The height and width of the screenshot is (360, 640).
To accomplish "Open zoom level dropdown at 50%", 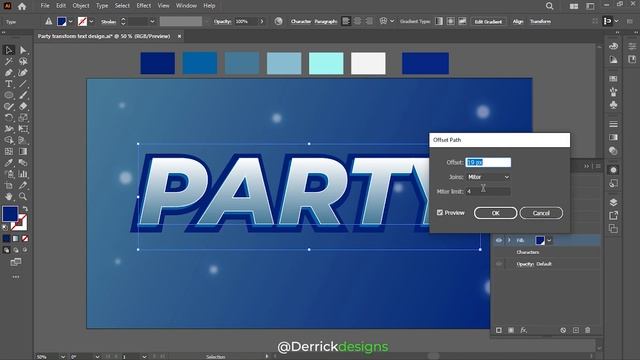I will click(63, 357).
